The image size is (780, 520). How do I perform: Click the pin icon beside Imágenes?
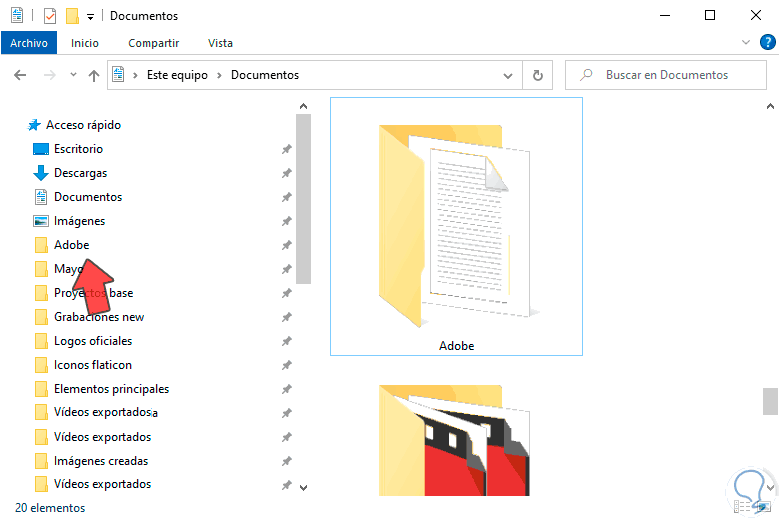tap(287, 221)
